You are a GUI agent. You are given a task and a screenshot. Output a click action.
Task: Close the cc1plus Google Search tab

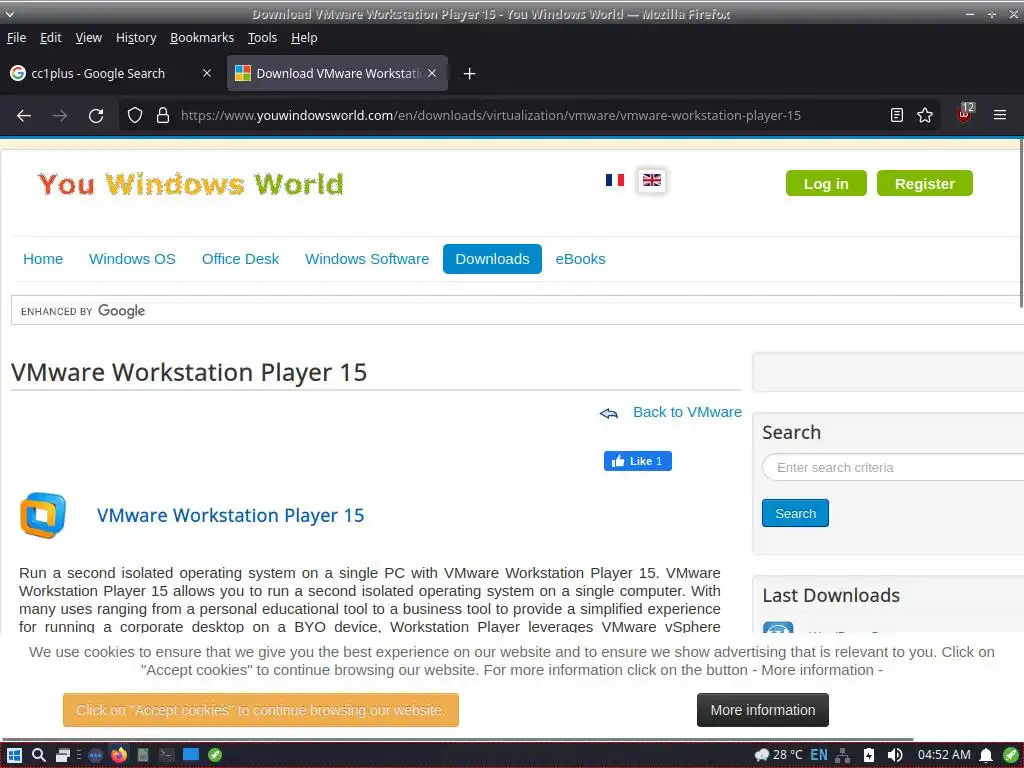click(x=207, y=73)
